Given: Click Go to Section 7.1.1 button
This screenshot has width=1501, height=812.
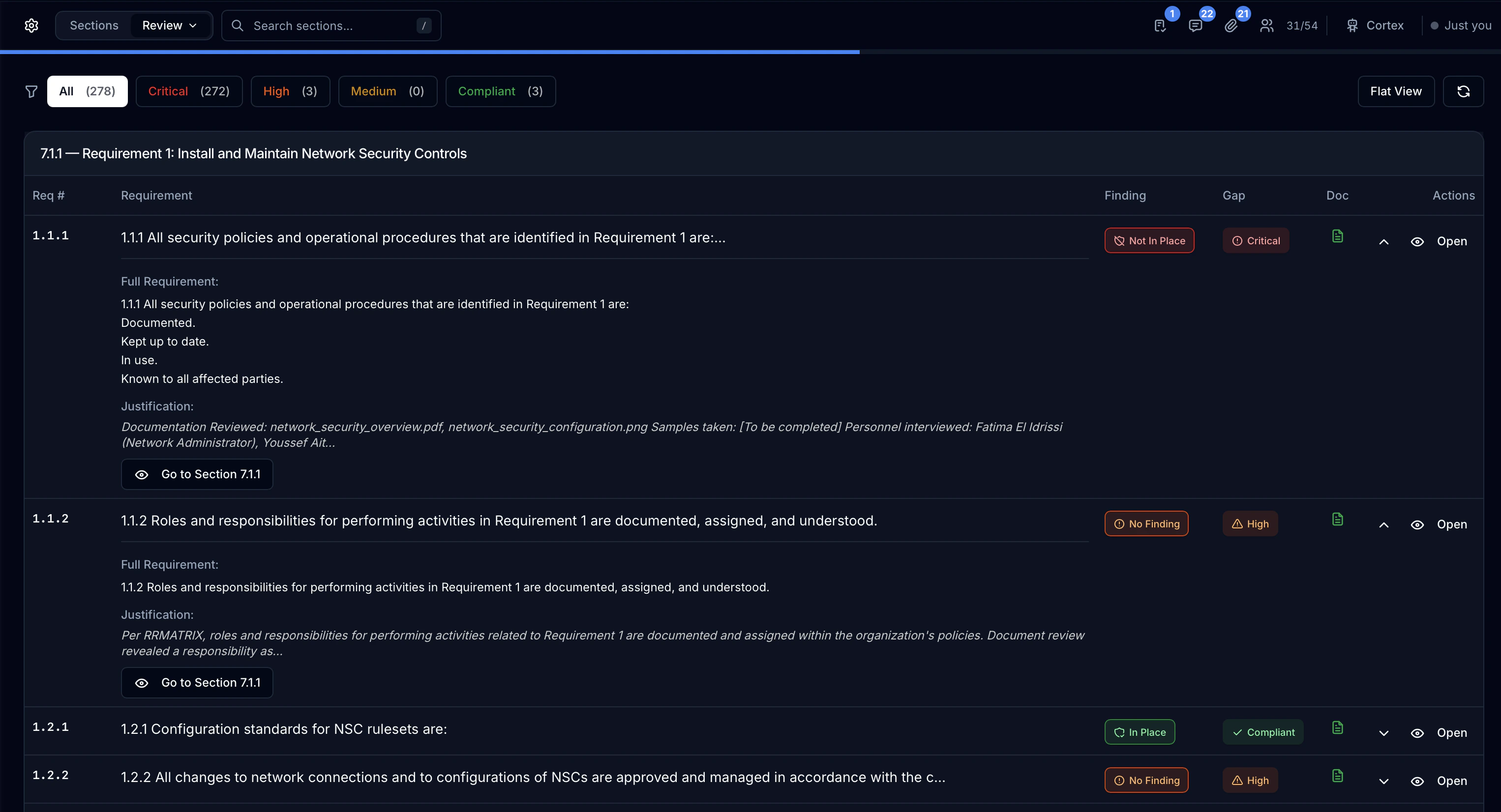Looking at the screenshot, I should (196, 473).
